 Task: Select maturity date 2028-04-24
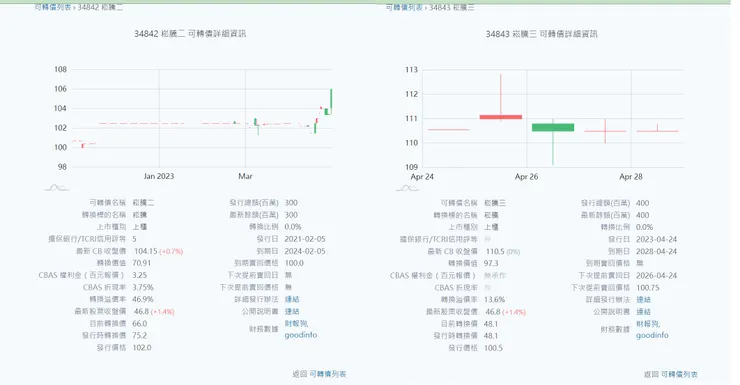[656, 251]
